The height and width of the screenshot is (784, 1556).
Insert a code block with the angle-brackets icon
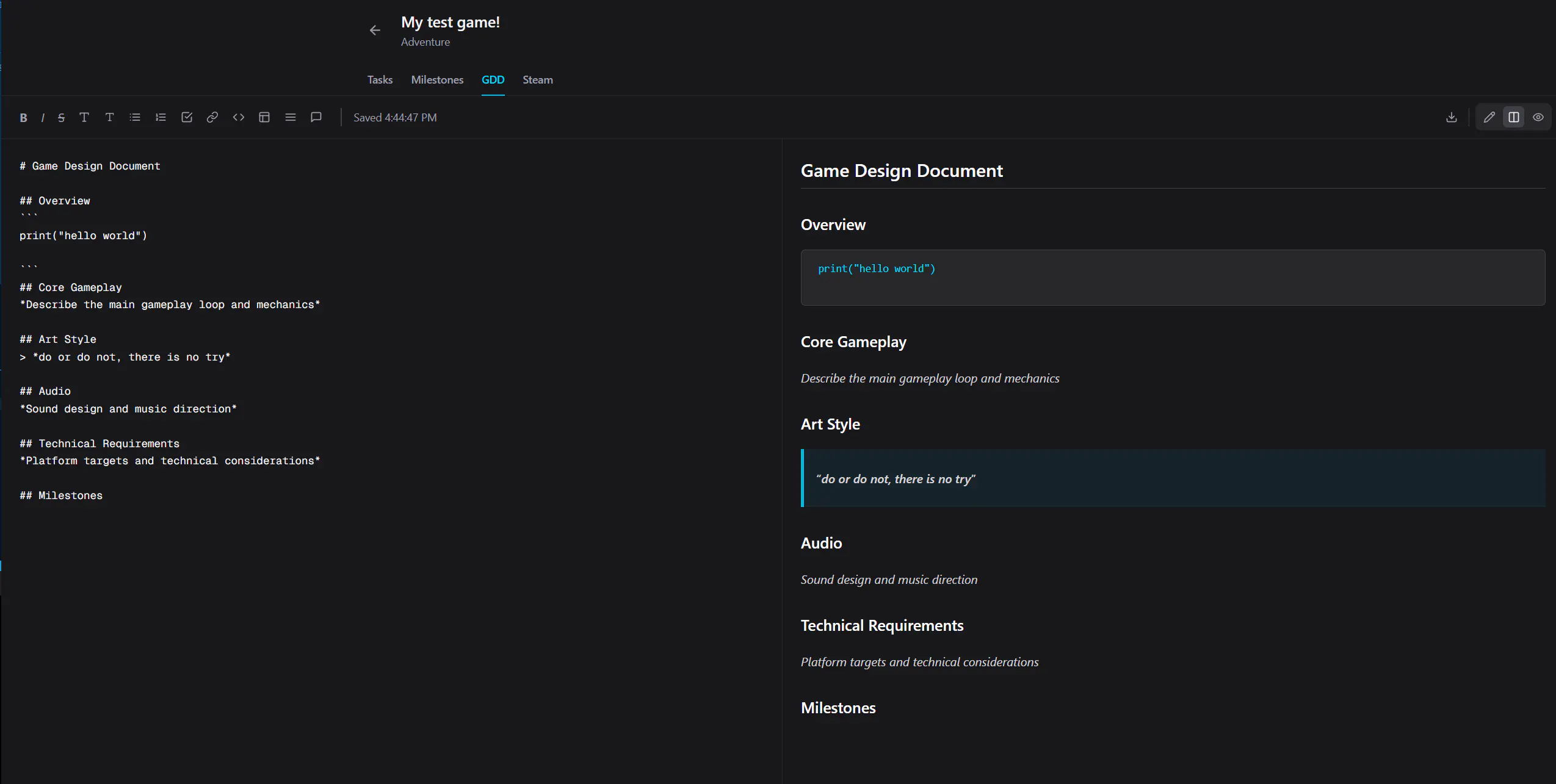[x=239, y=117]
